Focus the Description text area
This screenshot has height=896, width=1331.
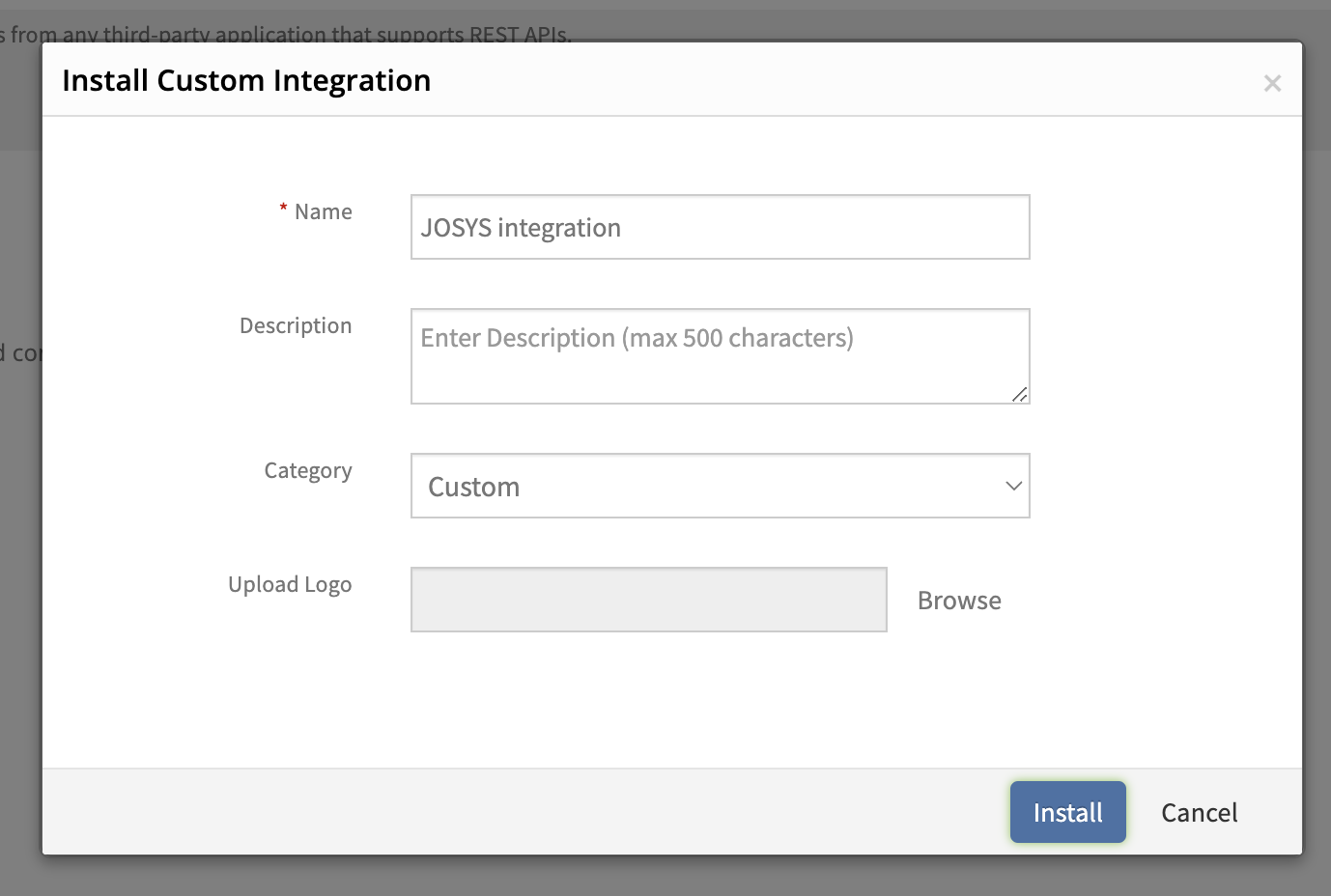tap(720, 355)
